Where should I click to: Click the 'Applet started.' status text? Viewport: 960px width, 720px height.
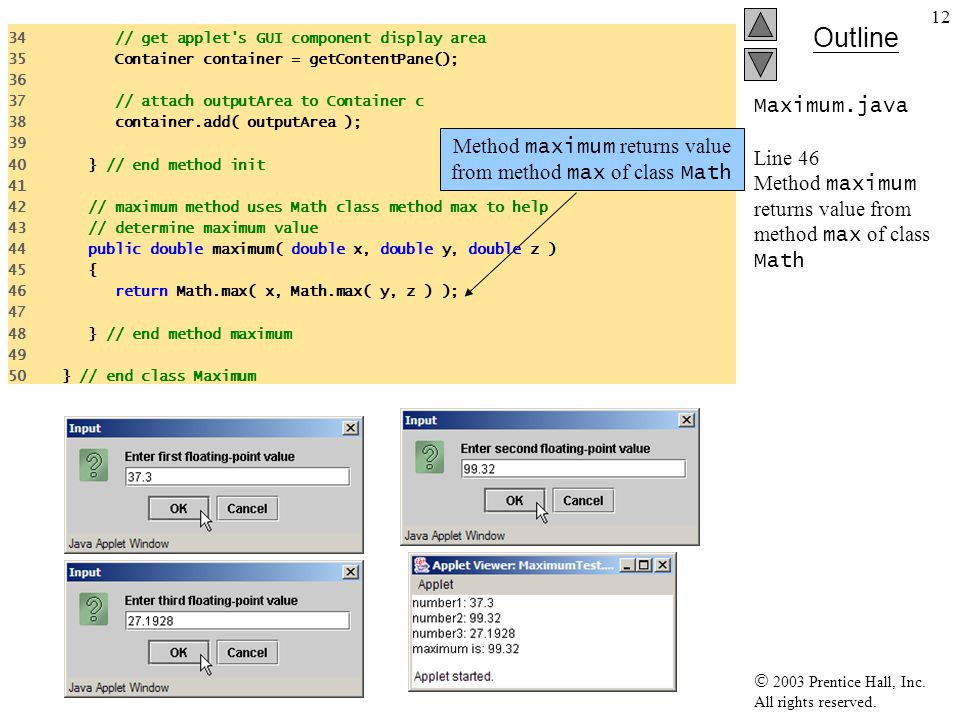(x=454, y=676)
